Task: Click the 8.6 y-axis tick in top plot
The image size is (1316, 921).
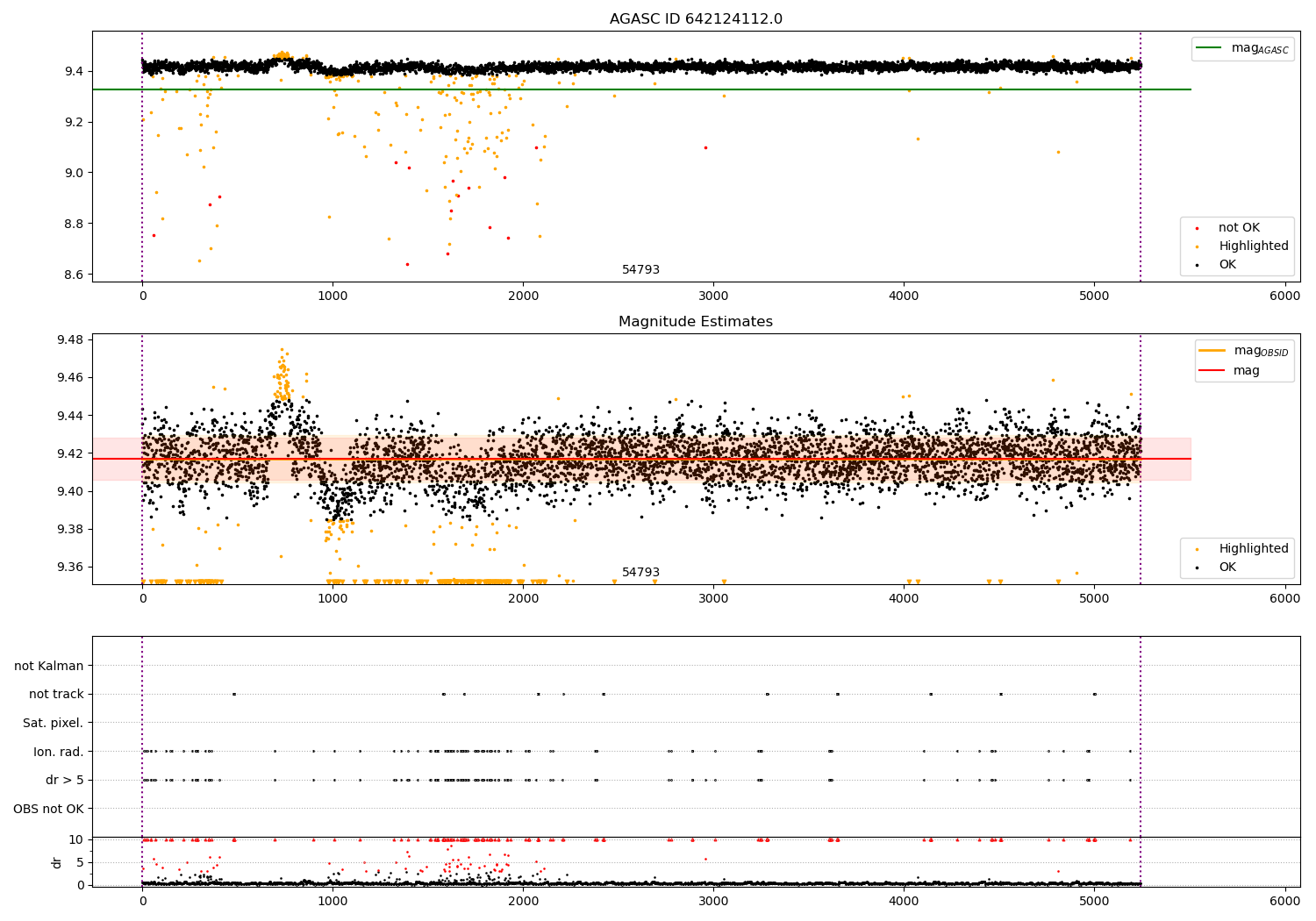Action: (x=74, y=275)
